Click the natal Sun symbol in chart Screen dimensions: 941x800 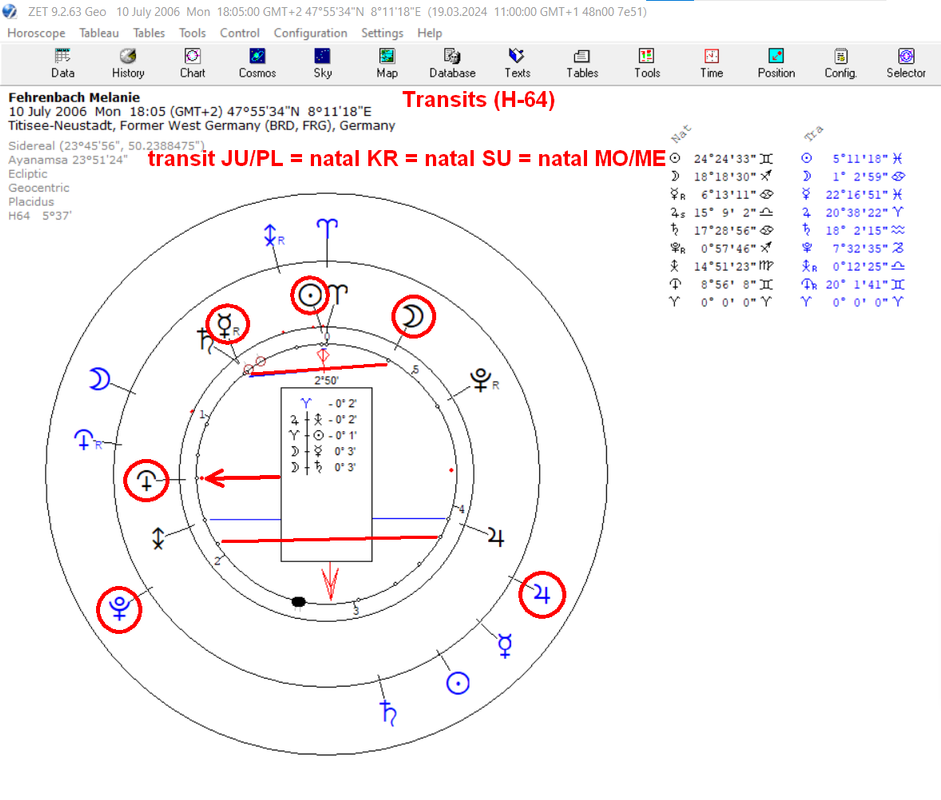(310, 295)
